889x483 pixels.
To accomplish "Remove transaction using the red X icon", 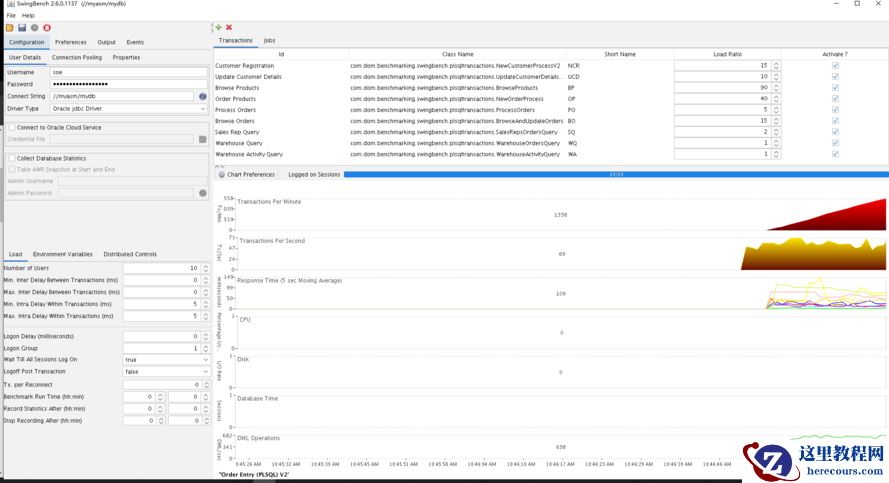I will [229, 27].
